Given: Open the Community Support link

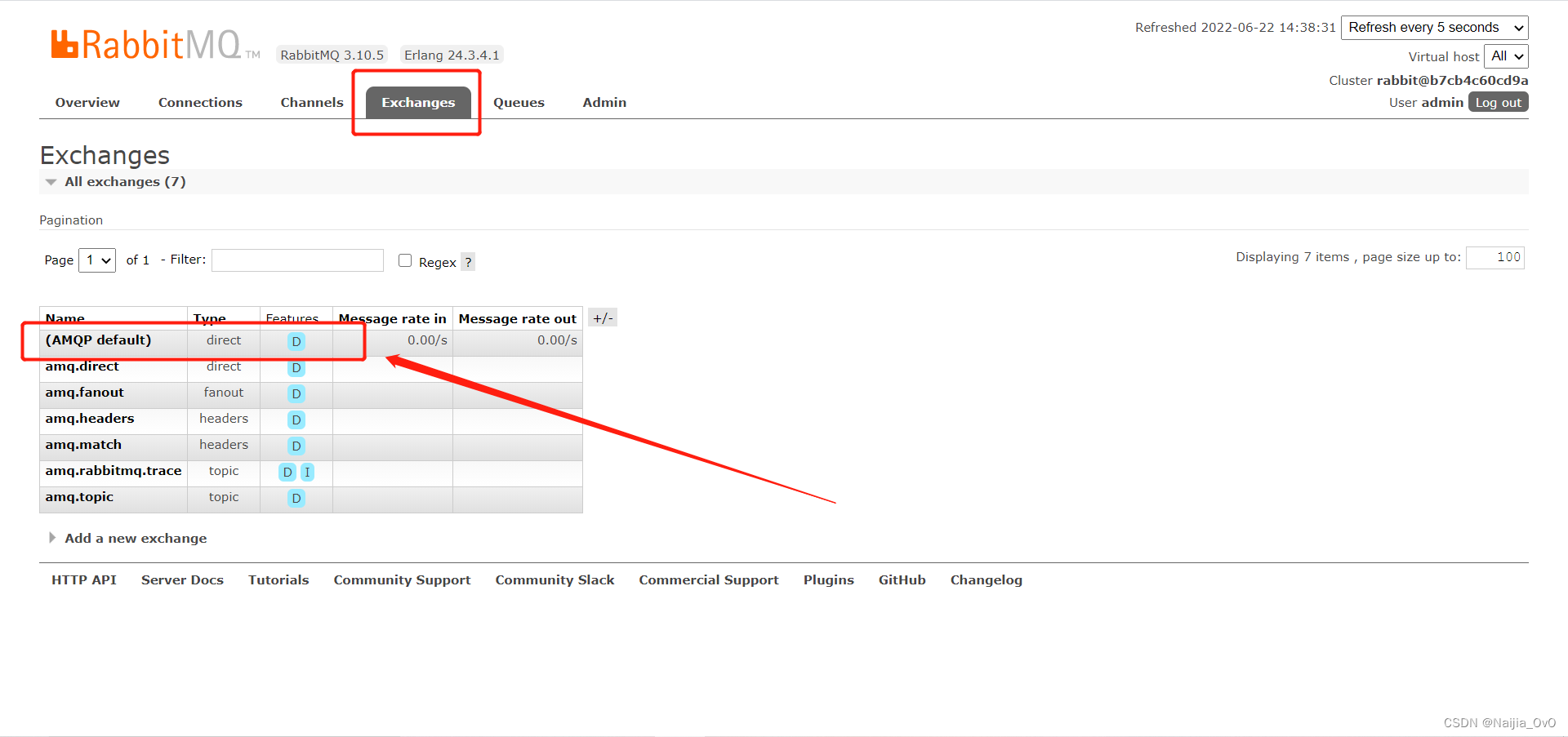Looking at the screenshot, I should click(402, 580).
